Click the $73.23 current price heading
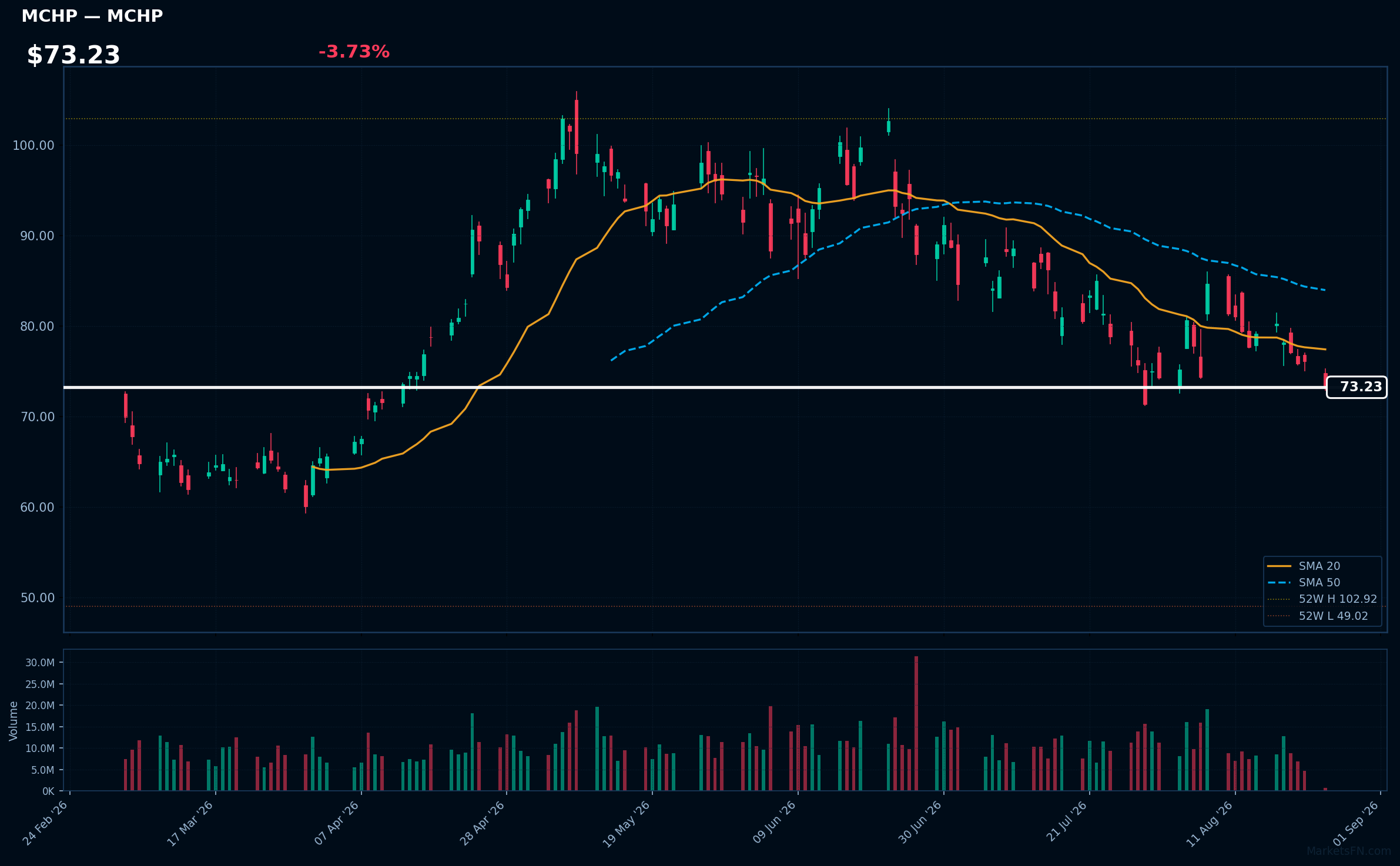The image size is (1400, 866). tap(73, 55)
